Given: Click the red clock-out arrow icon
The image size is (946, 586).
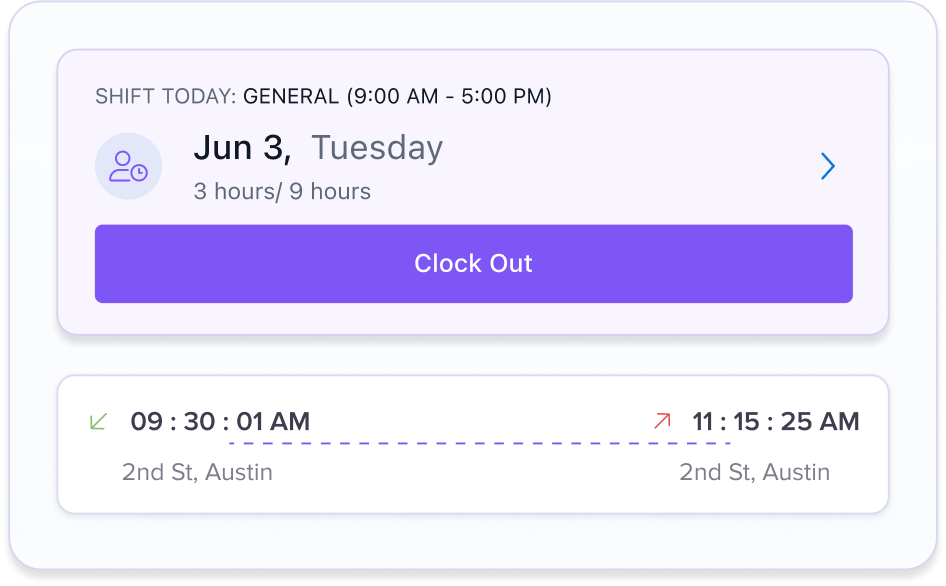Looking at the screenshot, I should [x=662, y=421].
